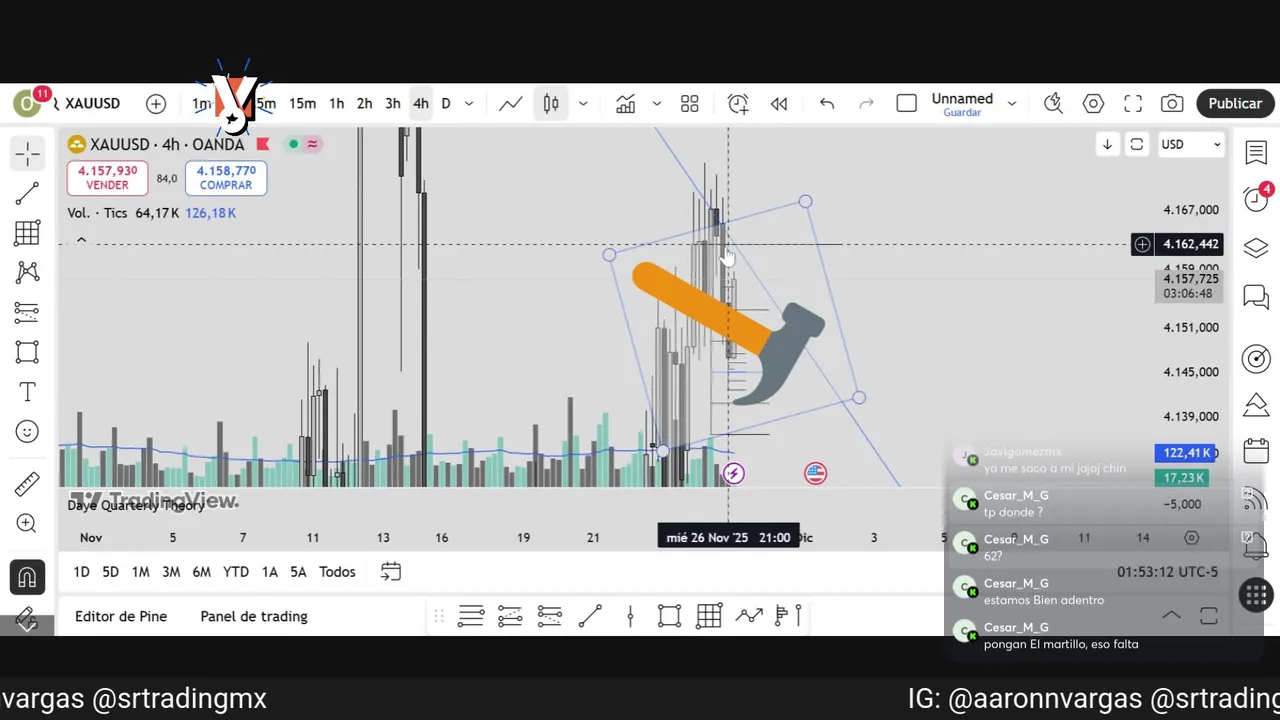Expand the chart style dropdown
1280x720 pixels.
pyautogui.click(x=583, y=103)
